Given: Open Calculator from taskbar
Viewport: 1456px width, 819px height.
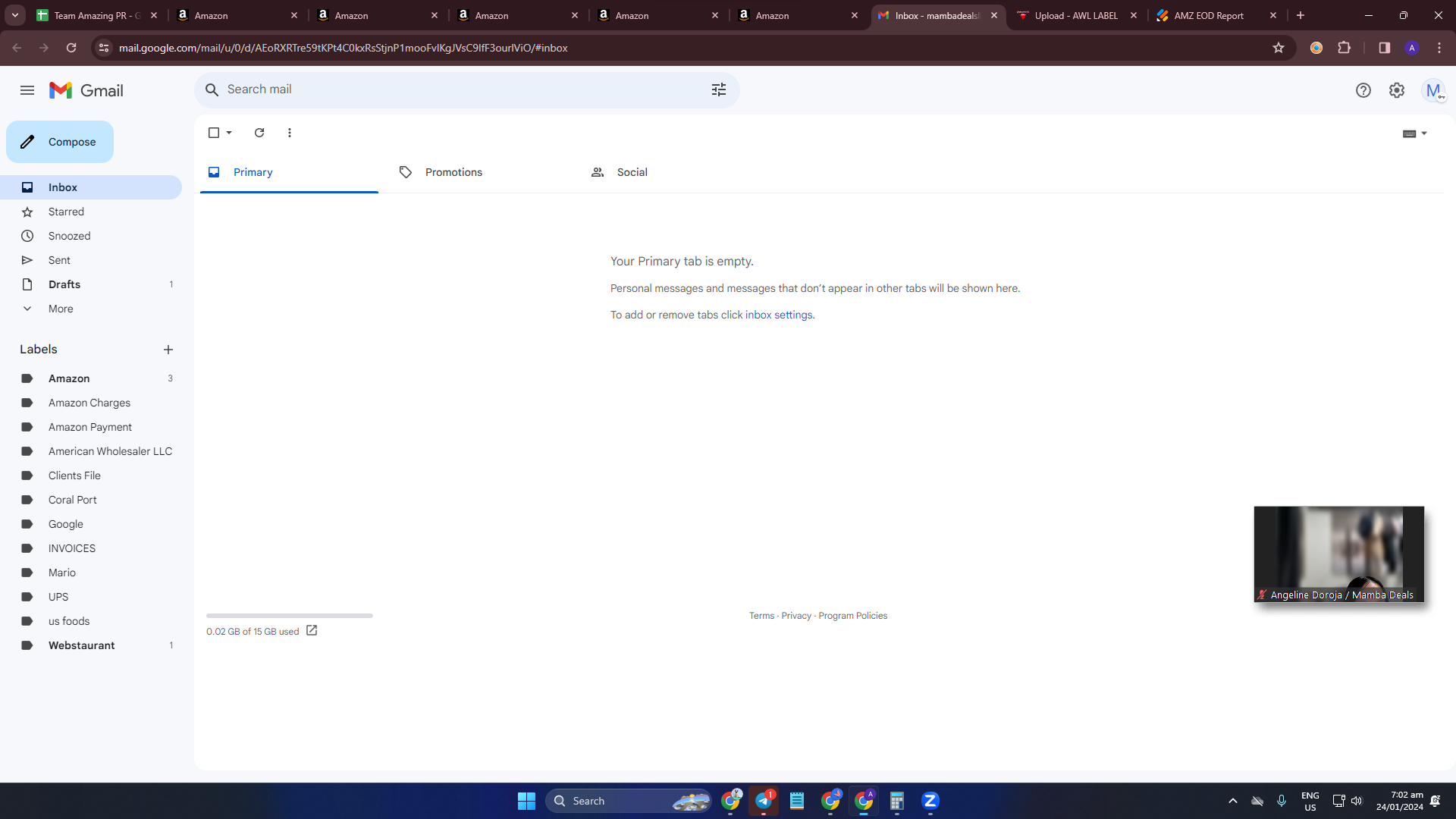Looking at the screenshot, I should (897, 801).
